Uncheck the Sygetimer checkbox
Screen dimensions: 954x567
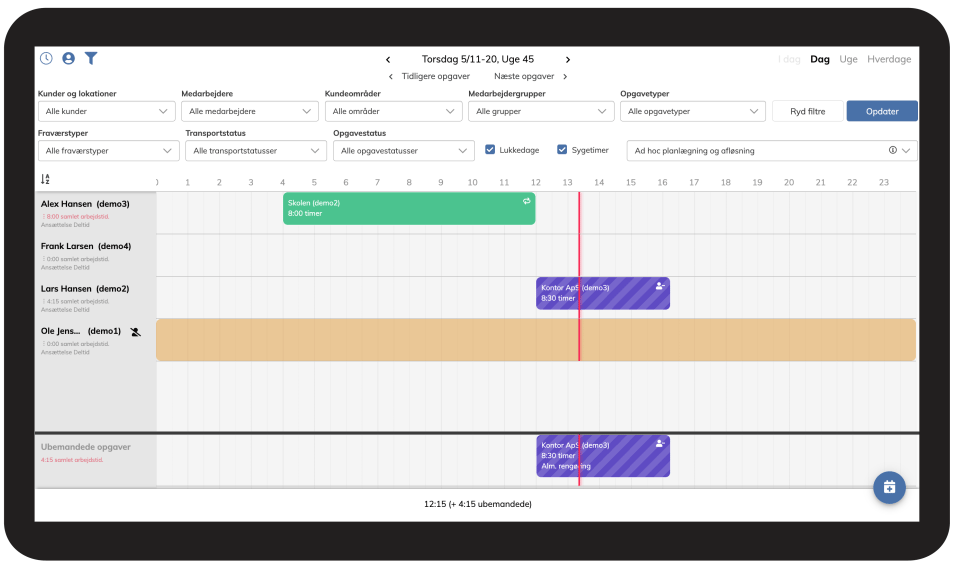[x=562, y=150]
